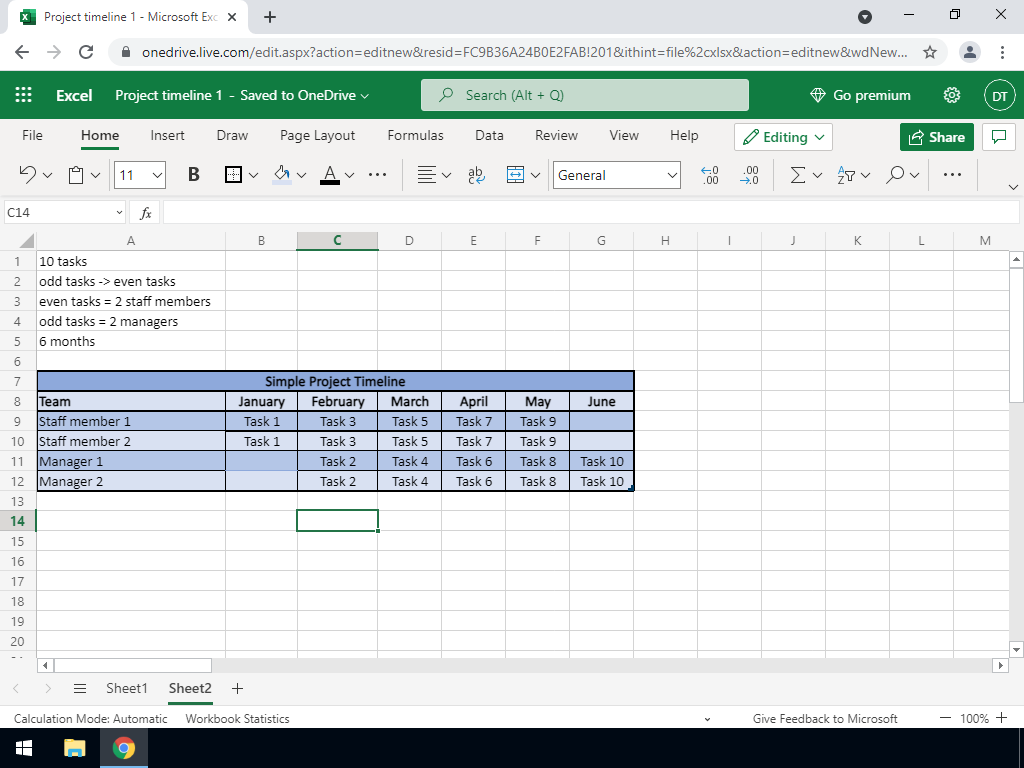Image resolution: width=1024 pixels, height=768 pixels.
Task: Select the Task 10 cell for Manager 1
Action: (601, 462)
